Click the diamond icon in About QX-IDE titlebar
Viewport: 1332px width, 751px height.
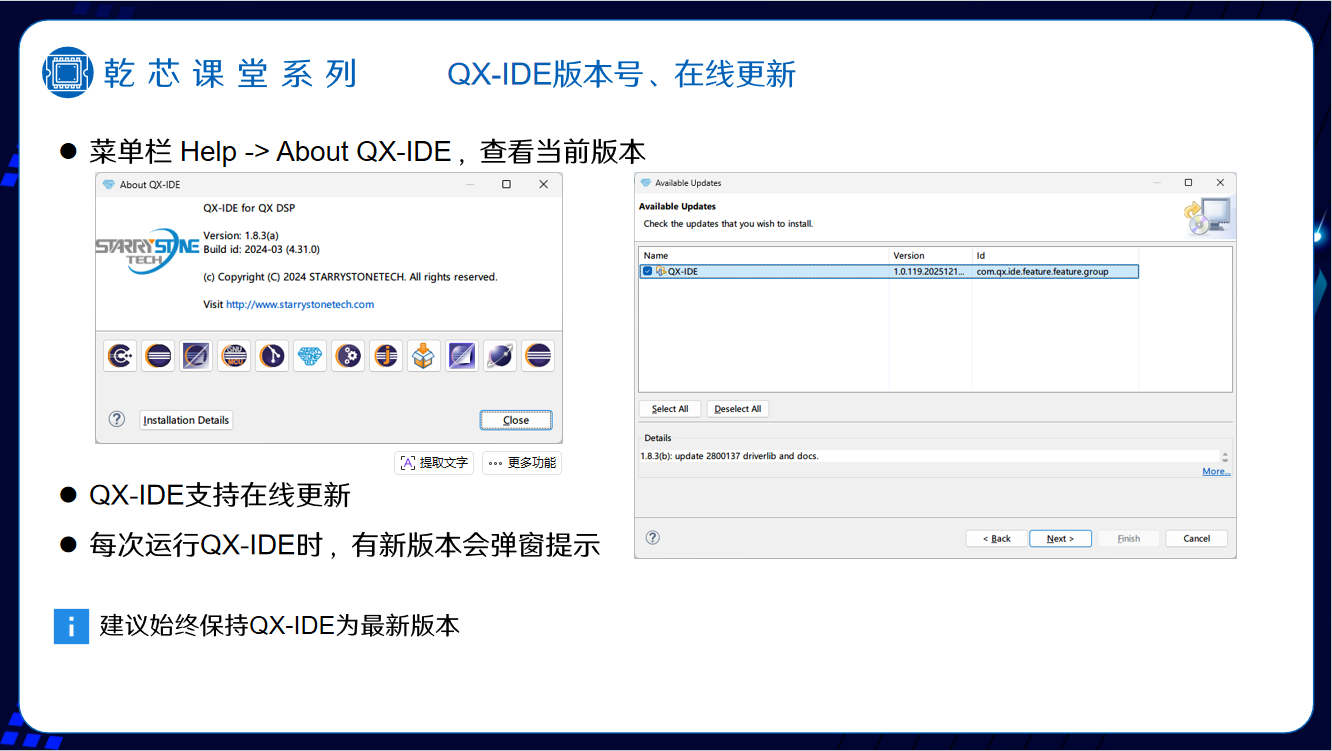click(x=109, y=184)
